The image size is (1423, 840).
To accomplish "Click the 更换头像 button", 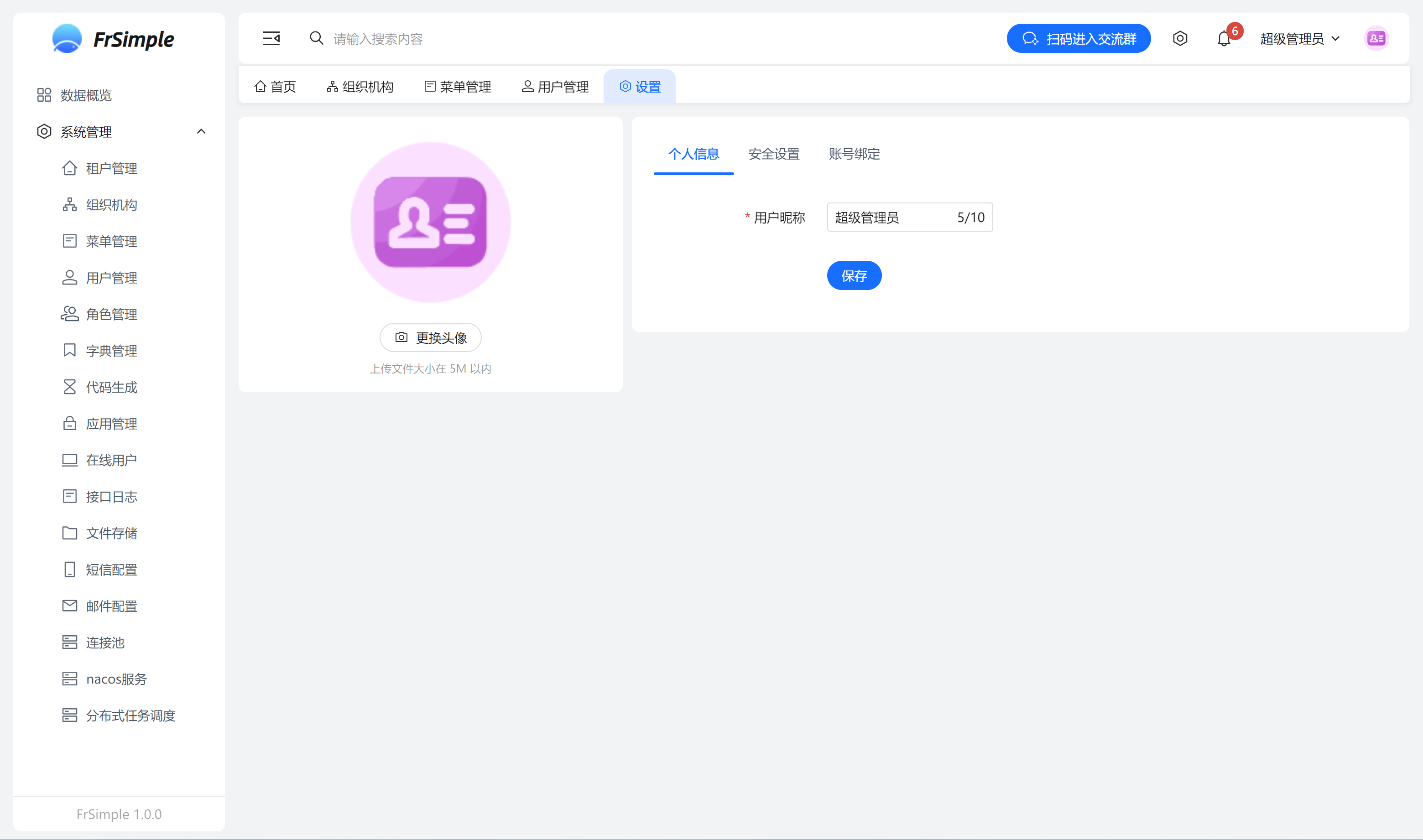I will [430, 338].
